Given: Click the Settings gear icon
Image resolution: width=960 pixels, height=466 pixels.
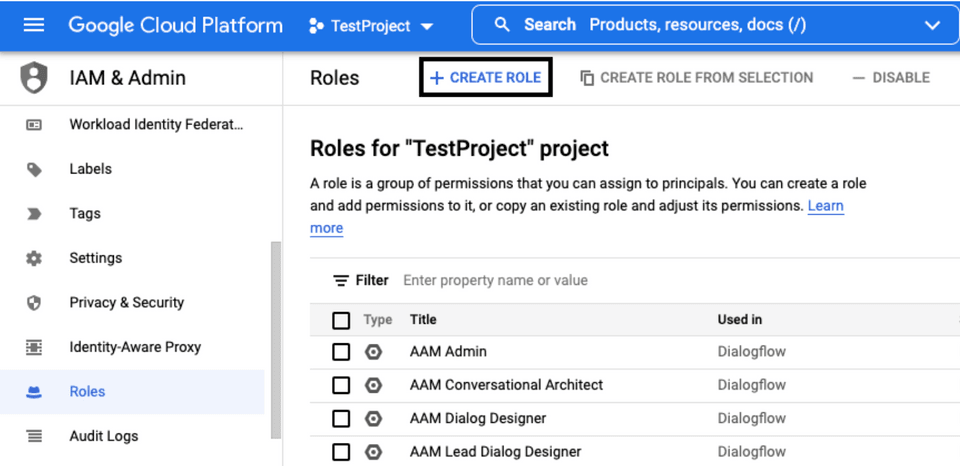Looking at the screenshot, I should click(x=34, y=258).
